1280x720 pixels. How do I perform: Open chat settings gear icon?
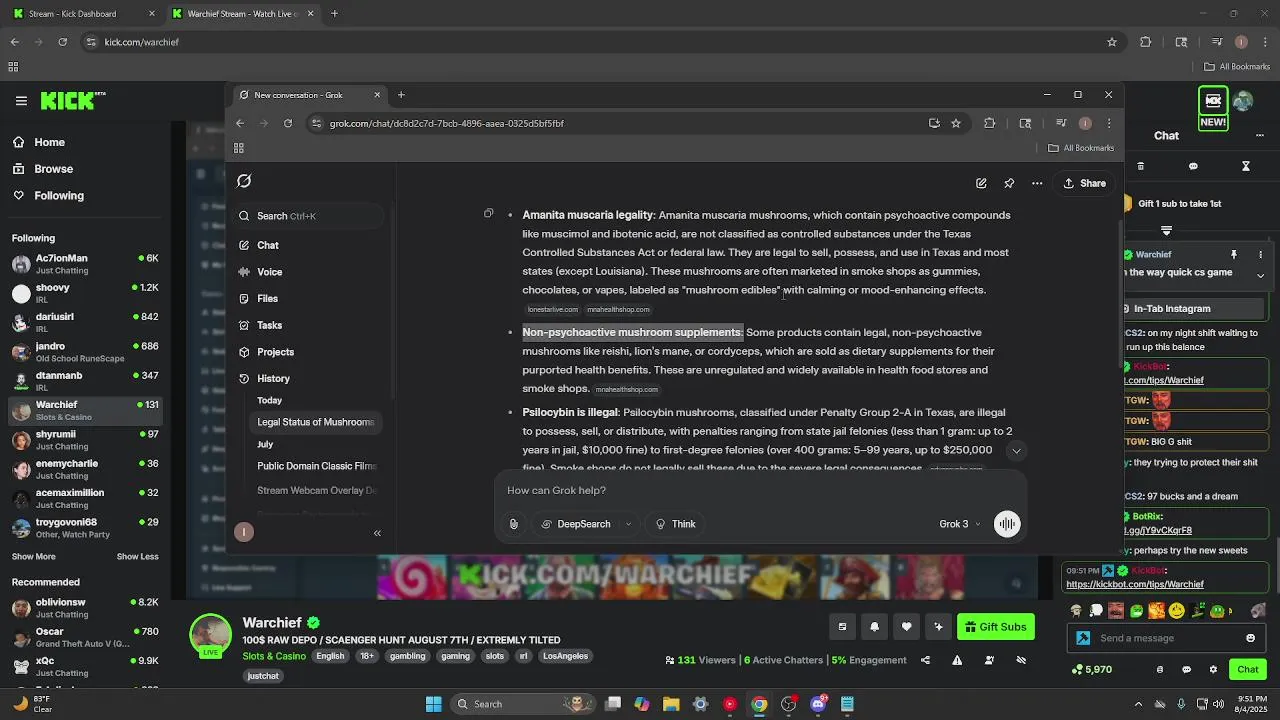click(x=1213, y=670)
